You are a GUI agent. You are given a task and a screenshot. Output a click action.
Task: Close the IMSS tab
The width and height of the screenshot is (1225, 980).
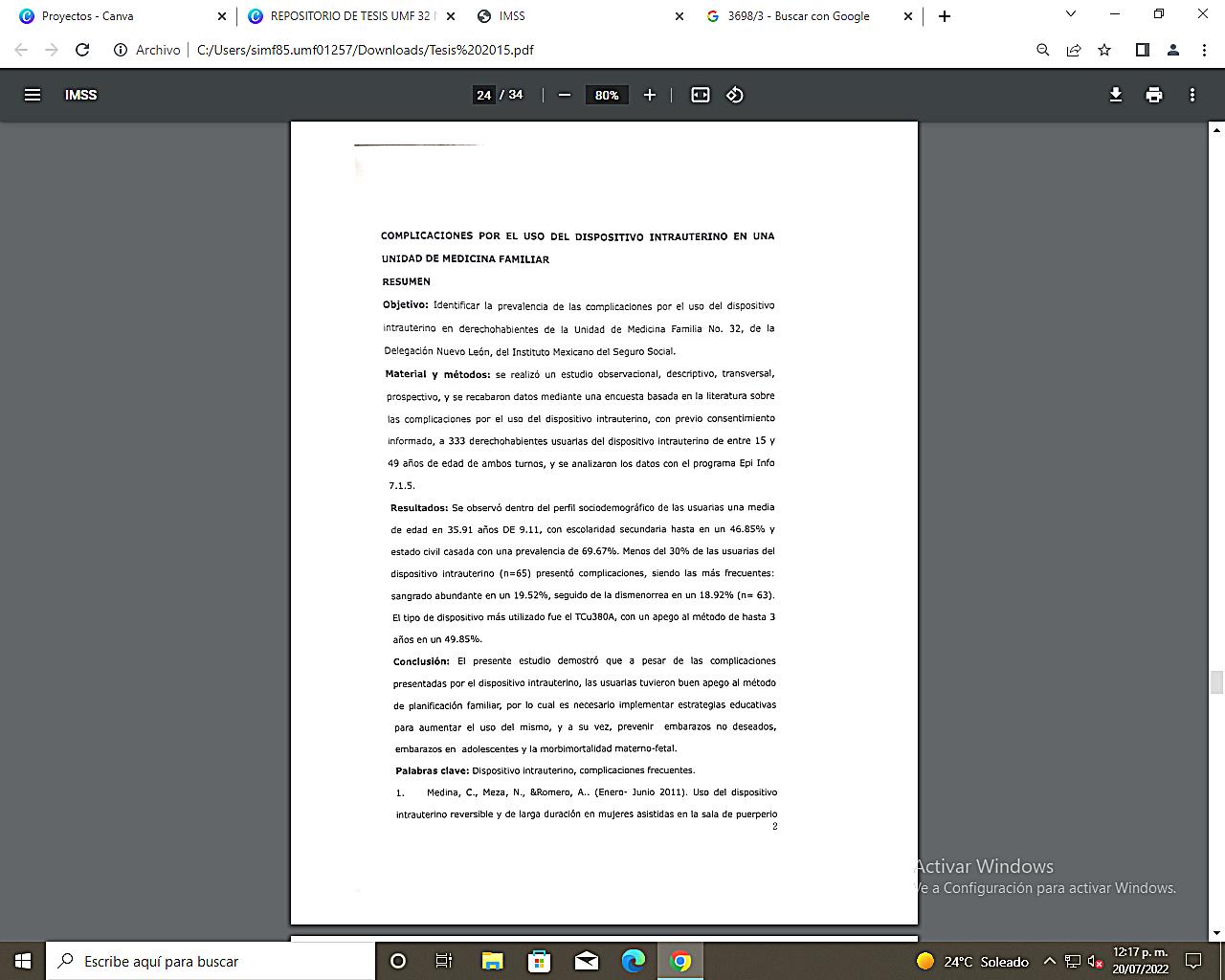tap(679, 16)
